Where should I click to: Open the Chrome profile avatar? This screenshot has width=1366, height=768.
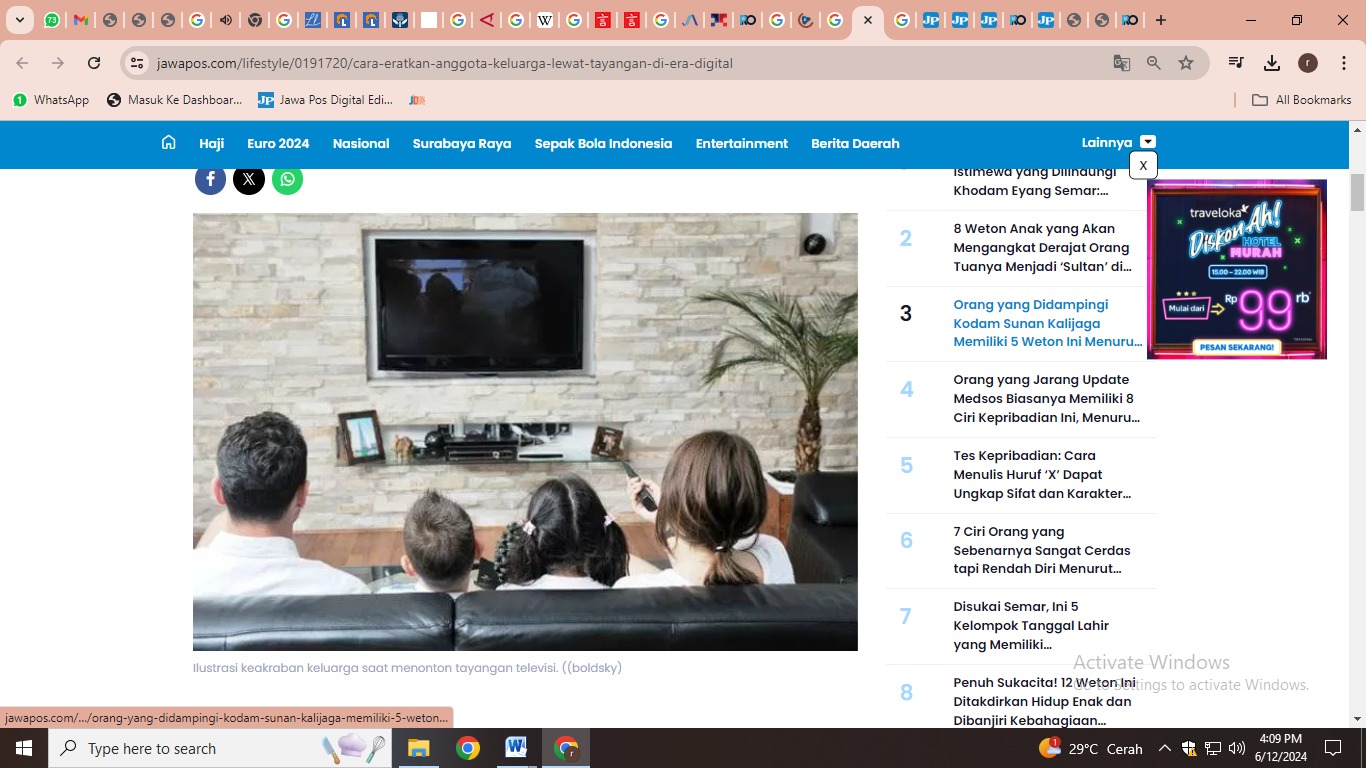1308,63
